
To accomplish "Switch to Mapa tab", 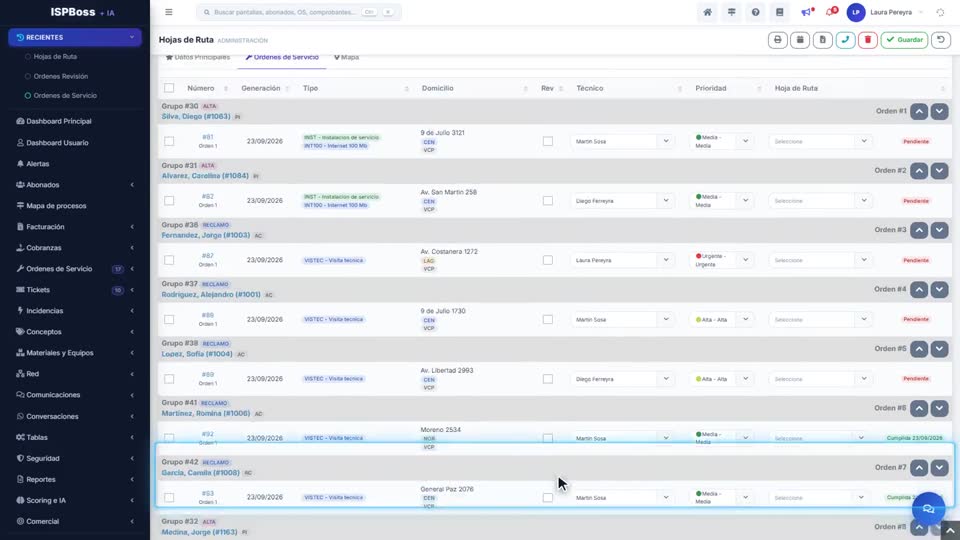I will 347,57.
